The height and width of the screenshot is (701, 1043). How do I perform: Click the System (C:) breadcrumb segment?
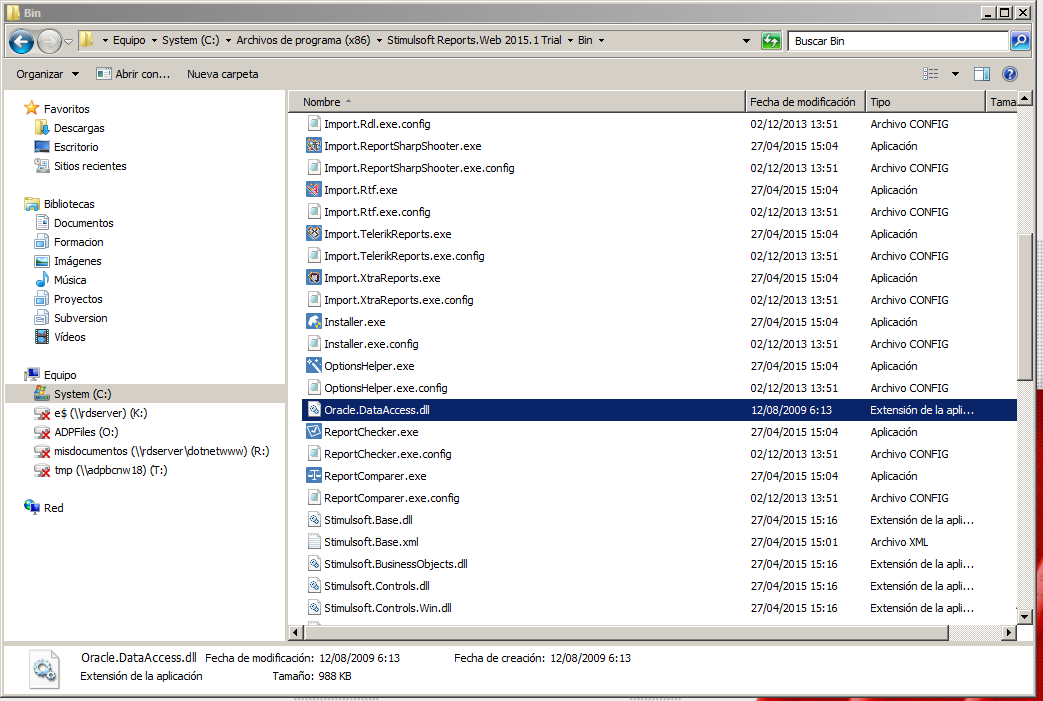coord(190,40)
